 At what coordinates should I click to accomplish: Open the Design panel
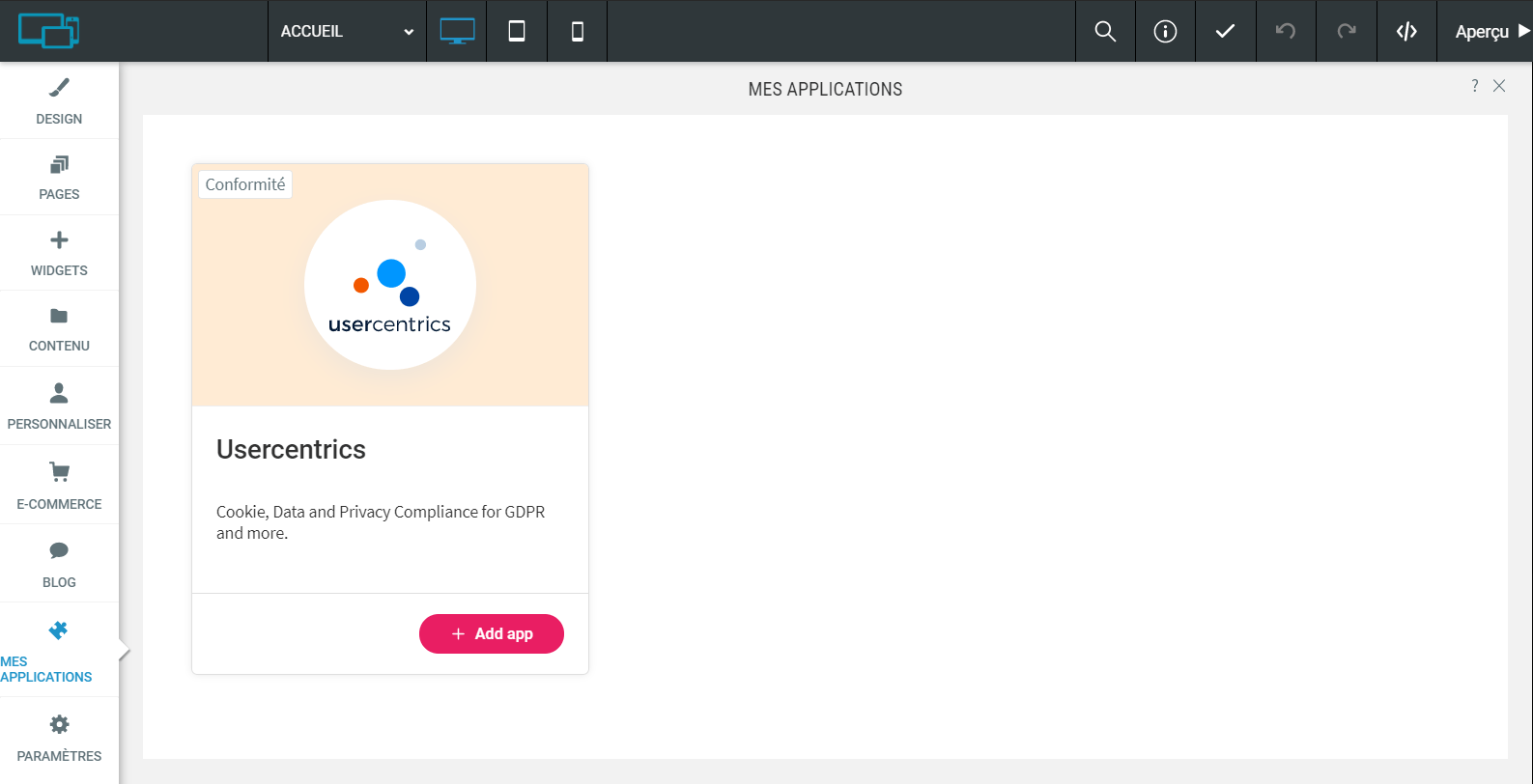pos(59,100)
